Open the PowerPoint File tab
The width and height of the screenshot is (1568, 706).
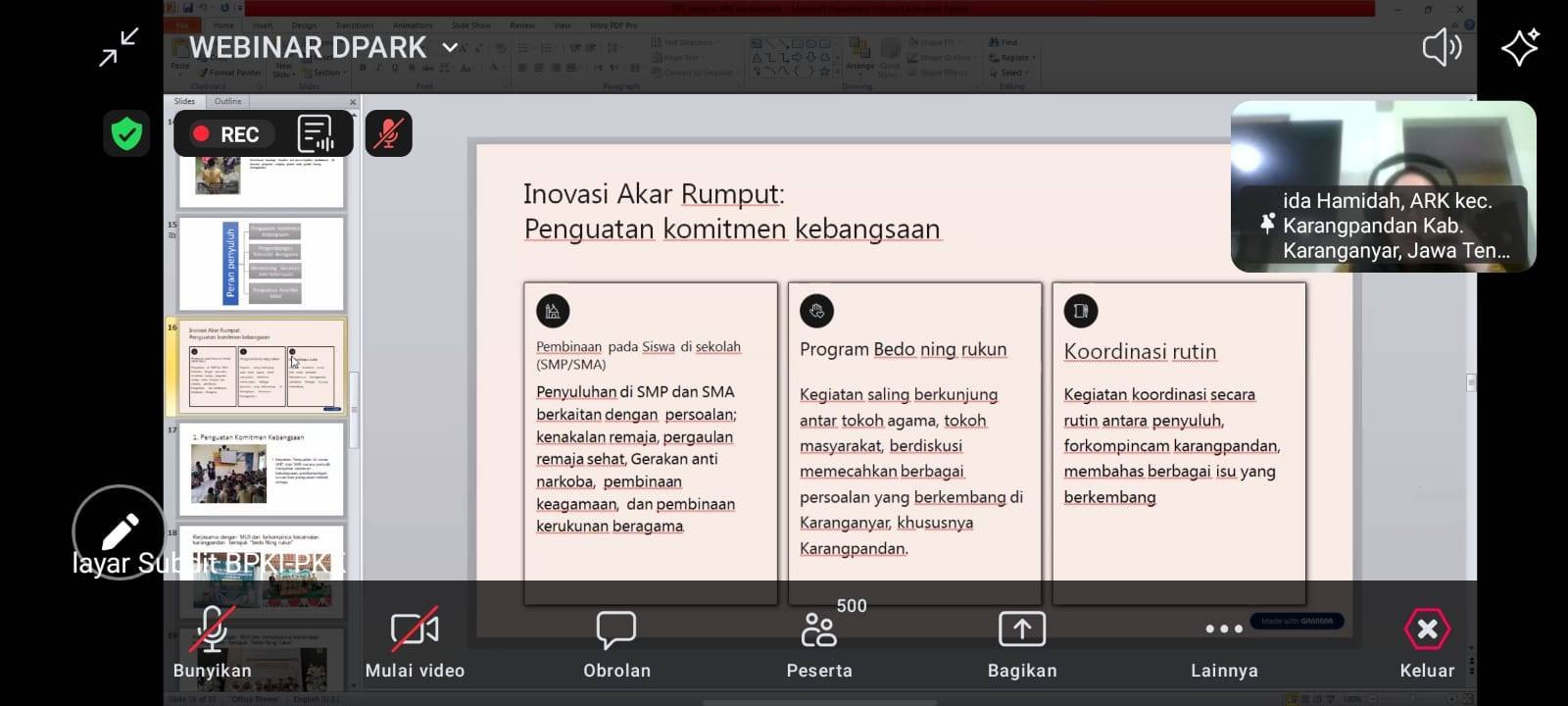182,25
